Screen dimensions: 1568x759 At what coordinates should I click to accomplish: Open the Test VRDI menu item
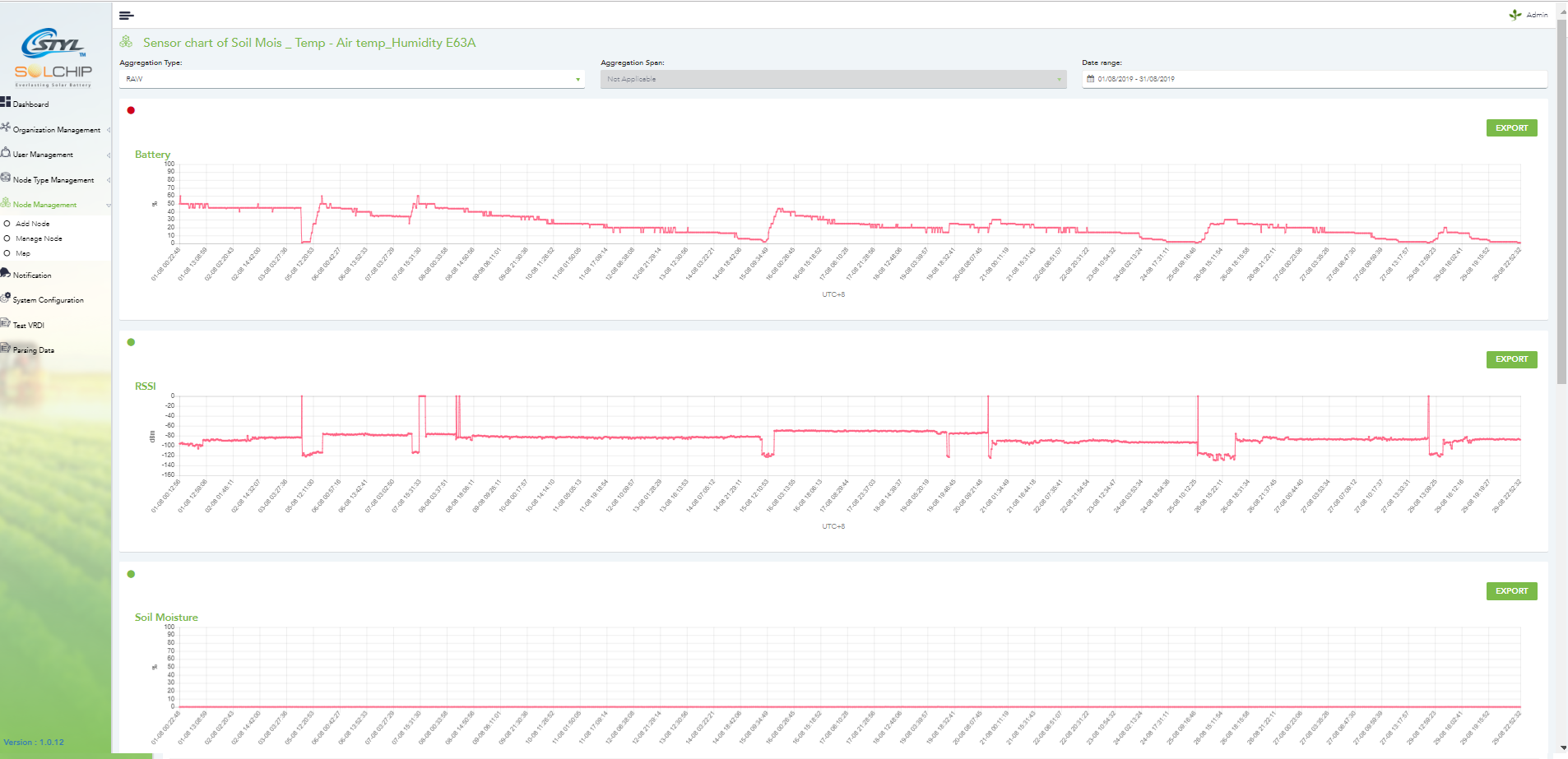(29, 326)
